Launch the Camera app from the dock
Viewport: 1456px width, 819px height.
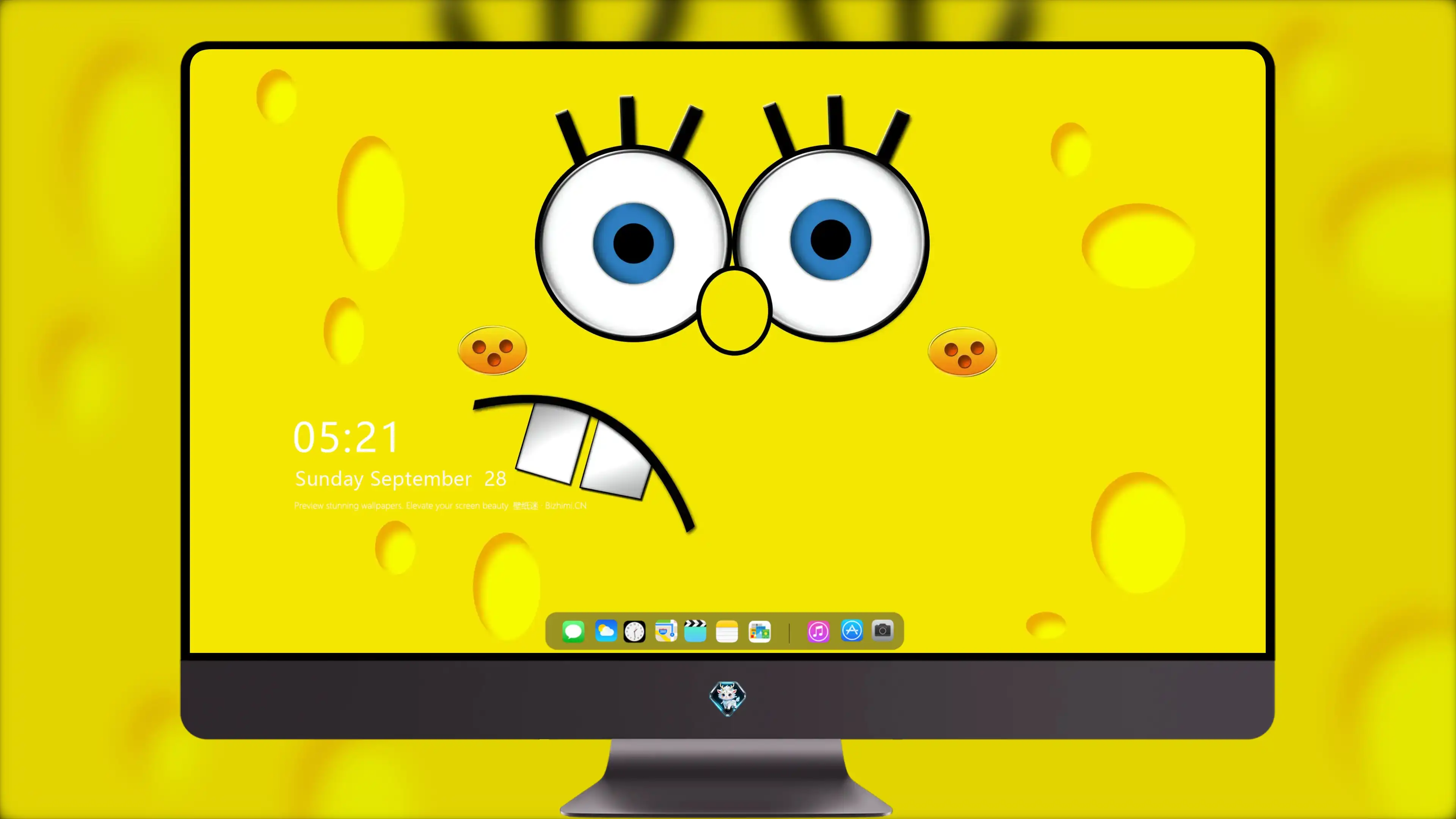pyautogui.click(x=882, y=630)
